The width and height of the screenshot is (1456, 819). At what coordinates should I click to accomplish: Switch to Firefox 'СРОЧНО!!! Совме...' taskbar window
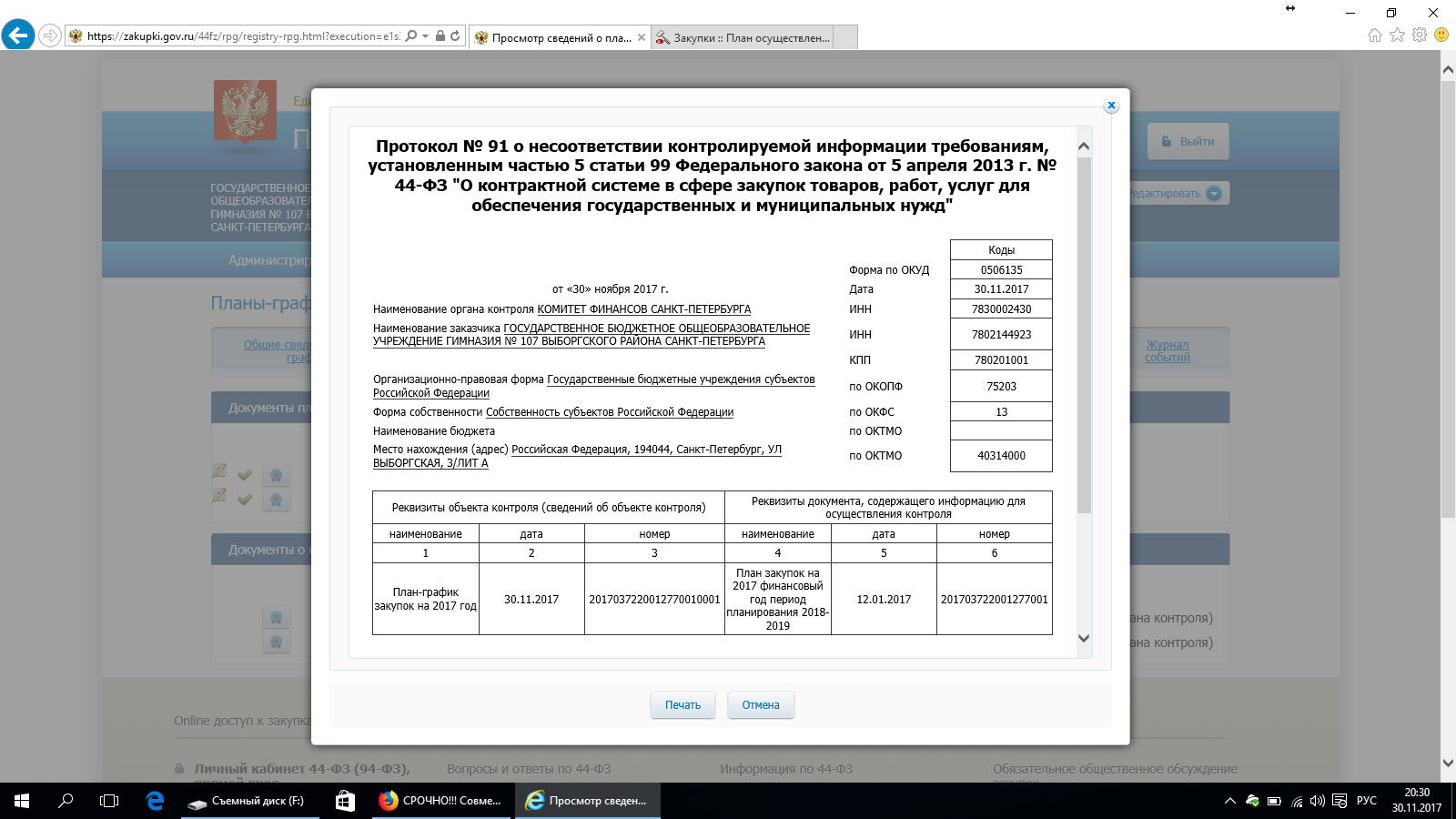coord(440,801)
